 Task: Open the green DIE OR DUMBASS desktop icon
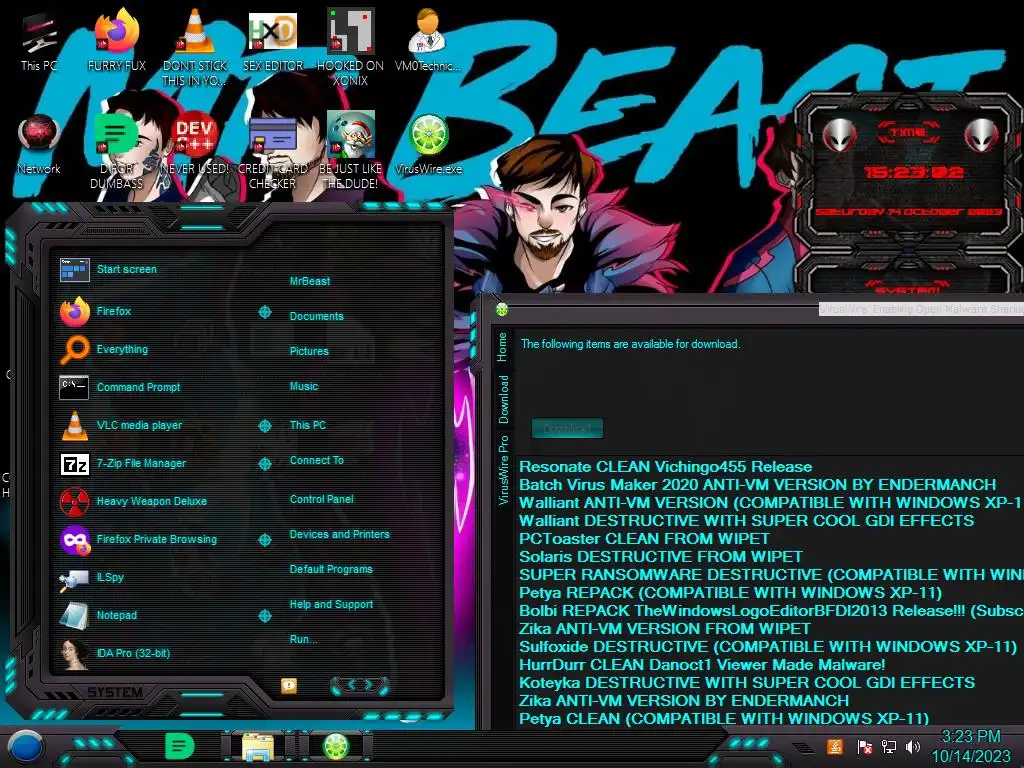point(117,152)
